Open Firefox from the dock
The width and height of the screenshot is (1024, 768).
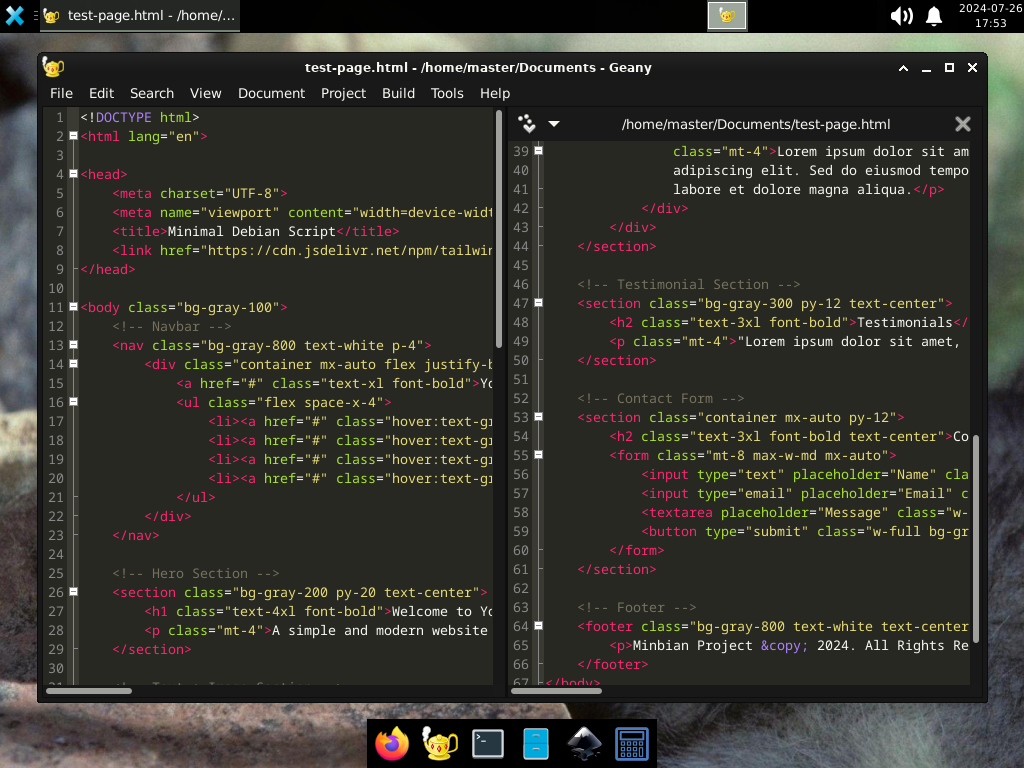[391, 743]
